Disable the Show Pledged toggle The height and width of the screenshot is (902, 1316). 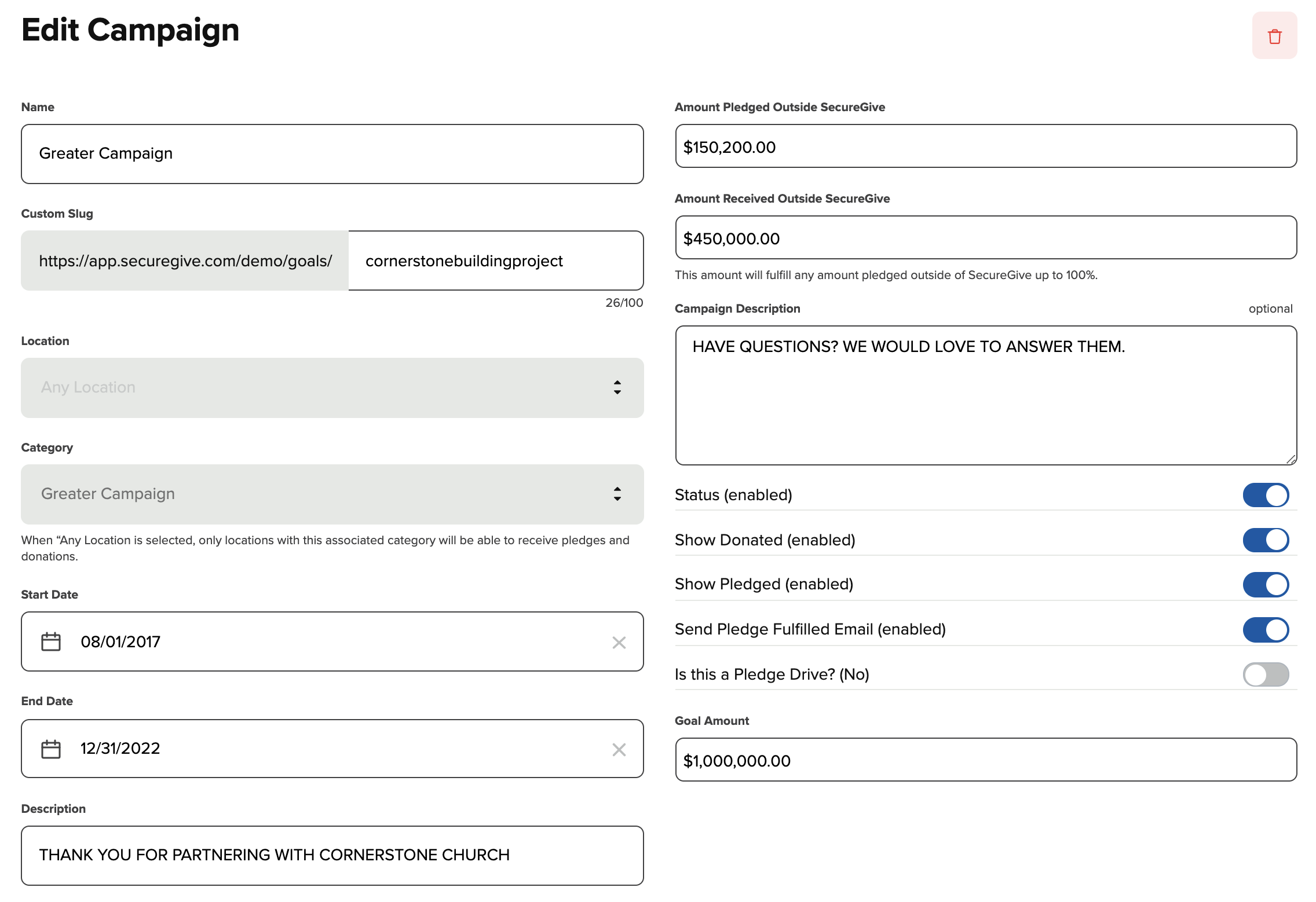tap(1266, 584)
